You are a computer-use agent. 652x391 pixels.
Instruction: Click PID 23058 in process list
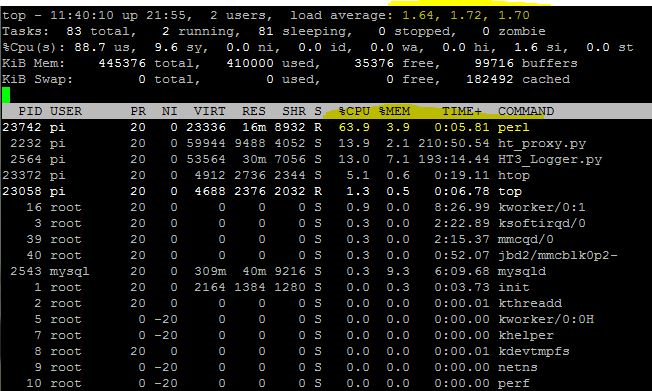click(22, 191)
